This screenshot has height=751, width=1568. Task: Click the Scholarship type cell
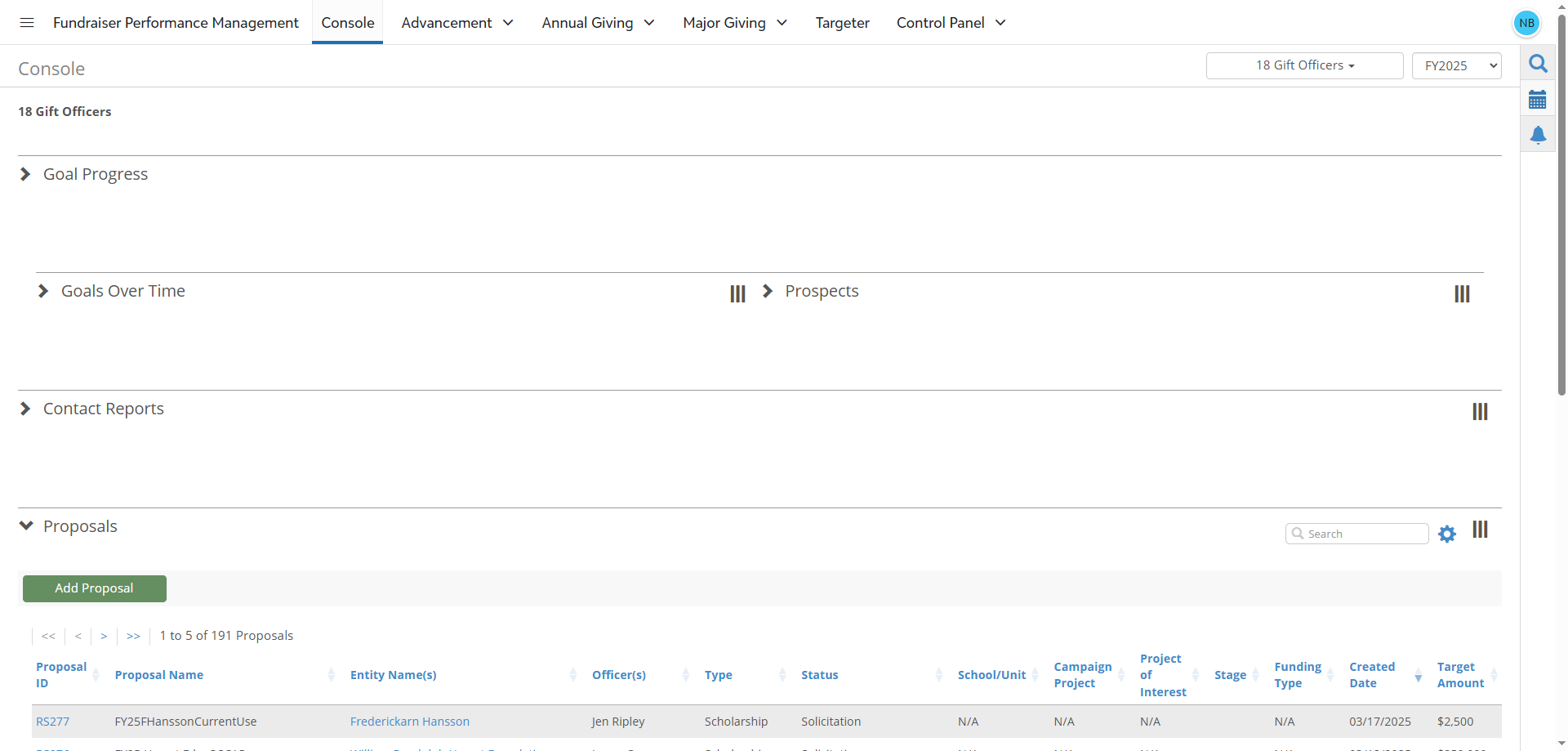coord(736,722)
